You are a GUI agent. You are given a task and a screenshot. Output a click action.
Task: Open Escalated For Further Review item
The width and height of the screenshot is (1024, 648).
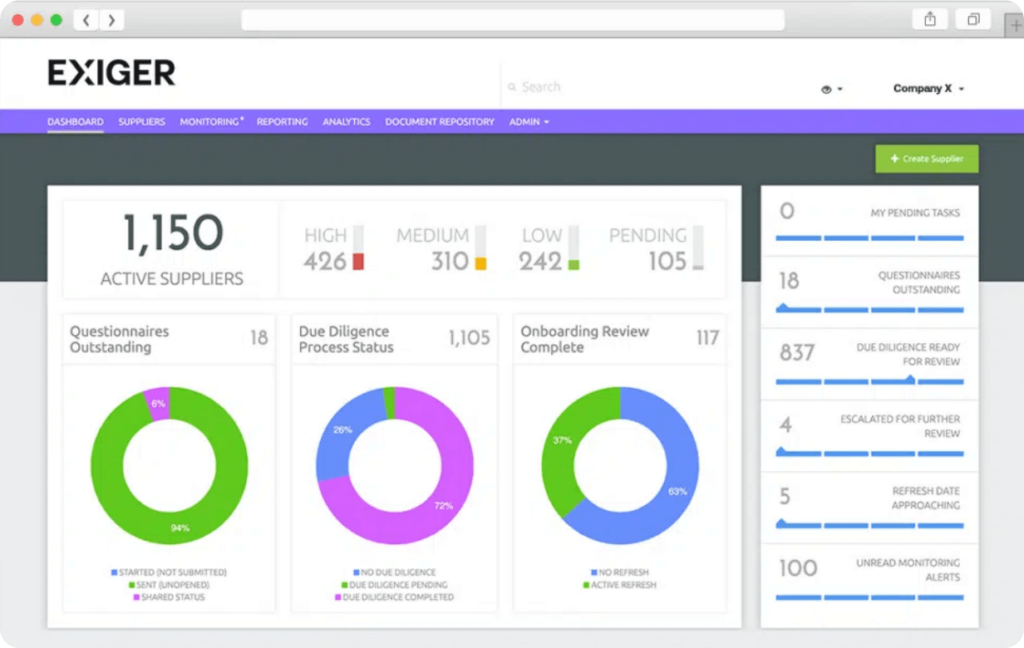[869, 436]
